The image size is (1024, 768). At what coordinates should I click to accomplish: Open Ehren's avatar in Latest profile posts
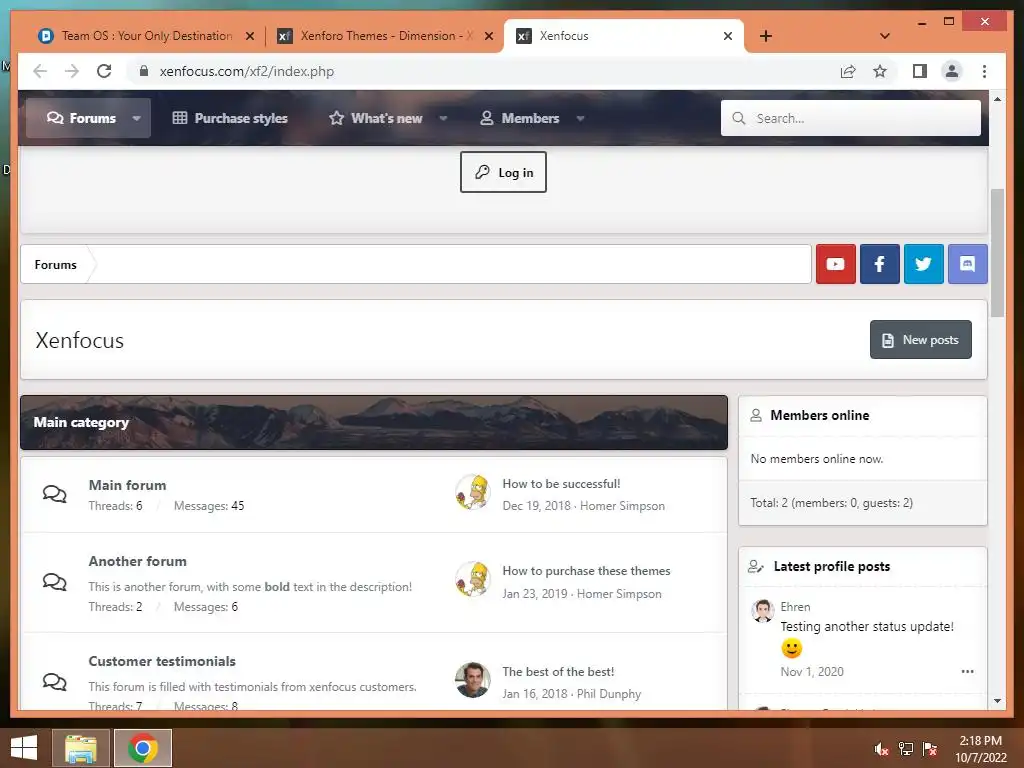pyautogui.click(x=762, y=611)
